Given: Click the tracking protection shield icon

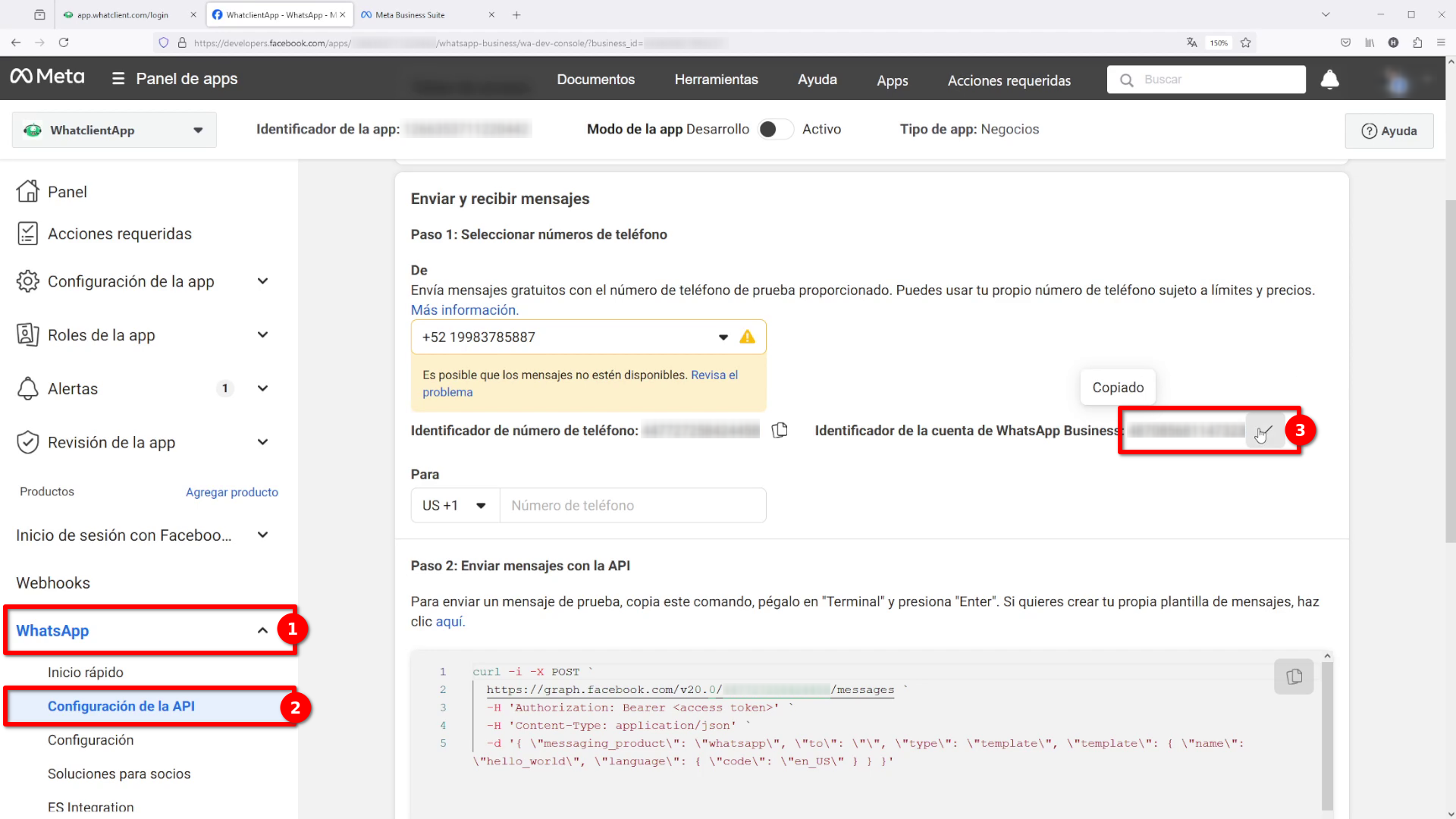Looking at the screenshot, I should pyautogui.click(x=164, y=42).
